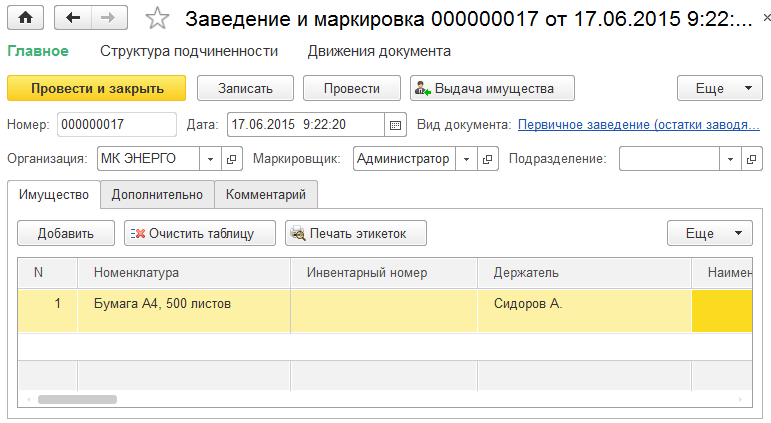Add document to favorites star
This screenshot has height=423, width=771.
coord(157,19)
